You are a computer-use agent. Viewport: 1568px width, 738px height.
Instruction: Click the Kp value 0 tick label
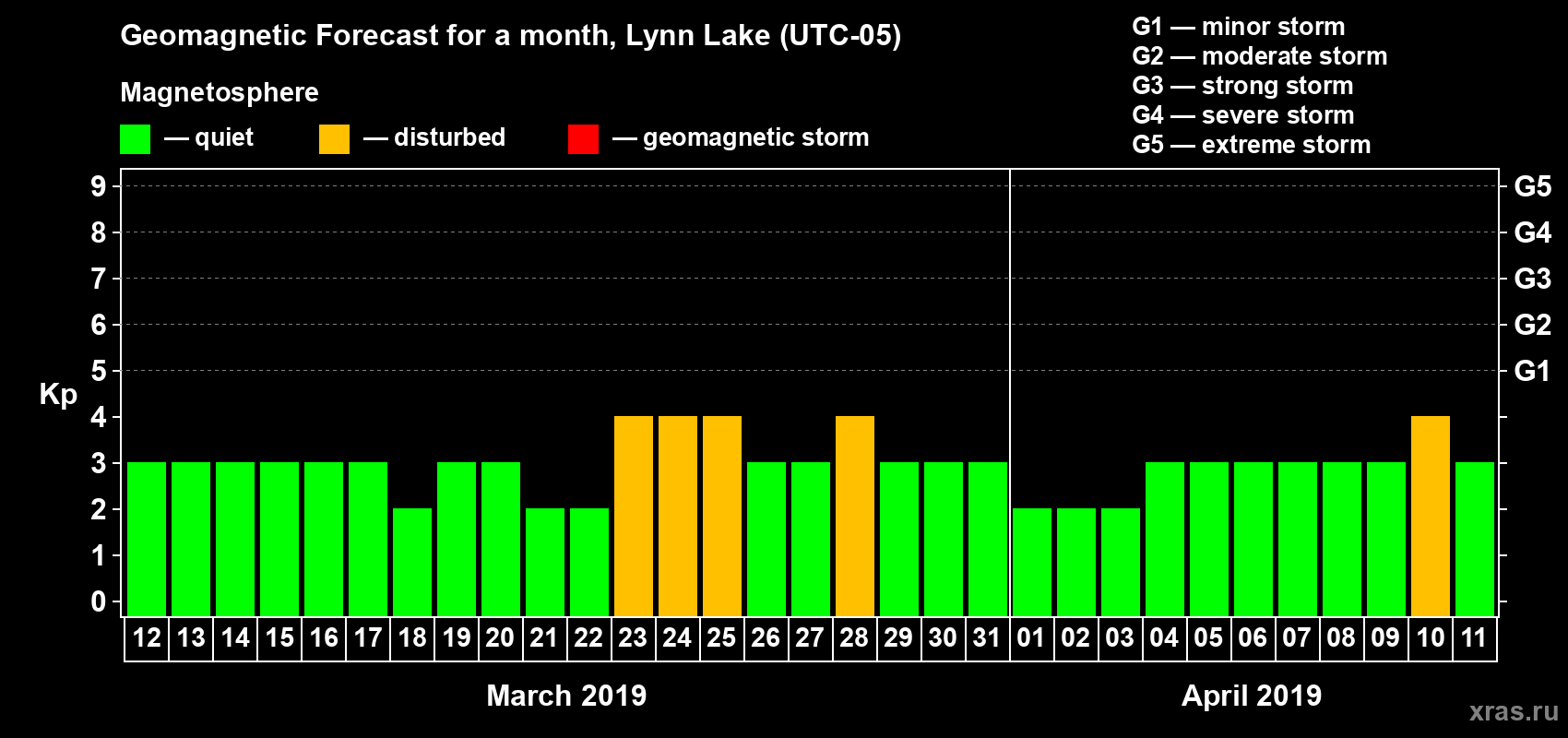(x=99, y=601)
